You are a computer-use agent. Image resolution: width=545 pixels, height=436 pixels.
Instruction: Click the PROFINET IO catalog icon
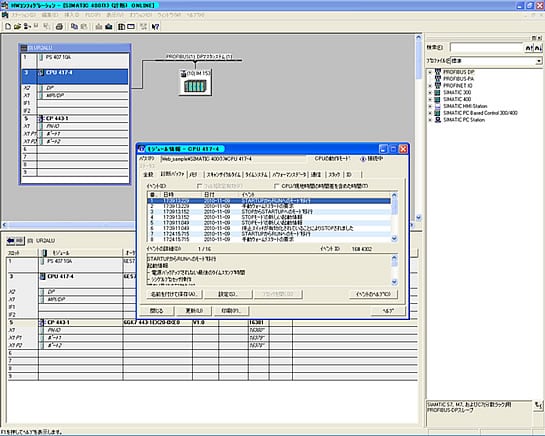(438, 86)
